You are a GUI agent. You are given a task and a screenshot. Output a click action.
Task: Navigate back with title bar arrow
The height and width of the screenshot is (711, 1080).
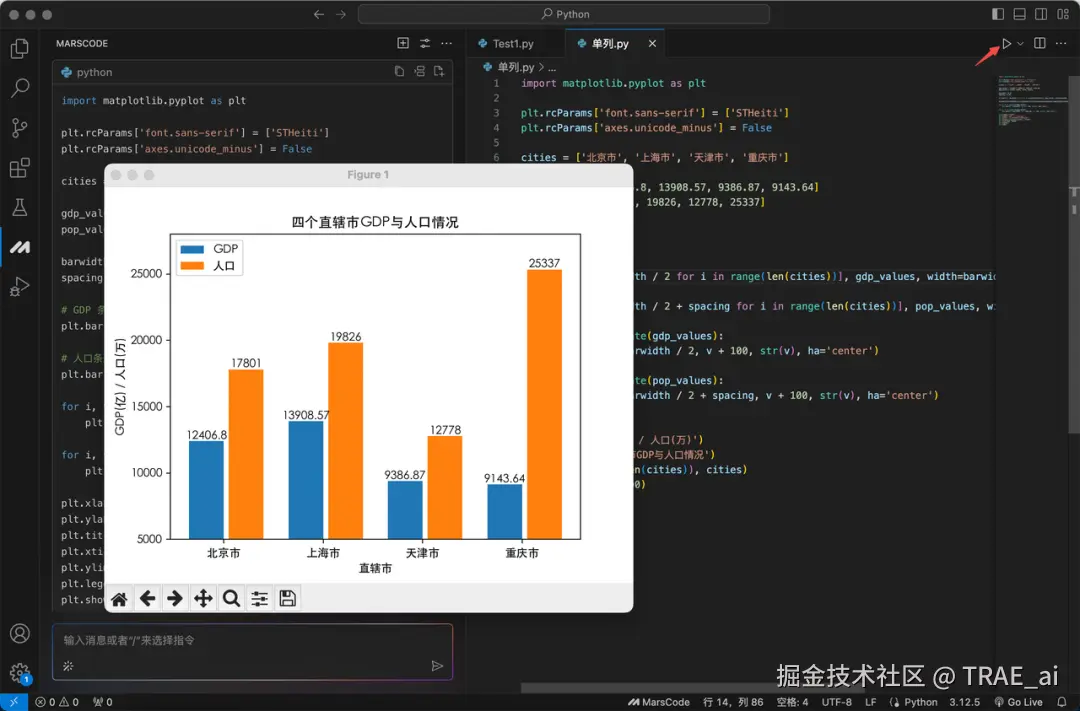coord(318,14)
